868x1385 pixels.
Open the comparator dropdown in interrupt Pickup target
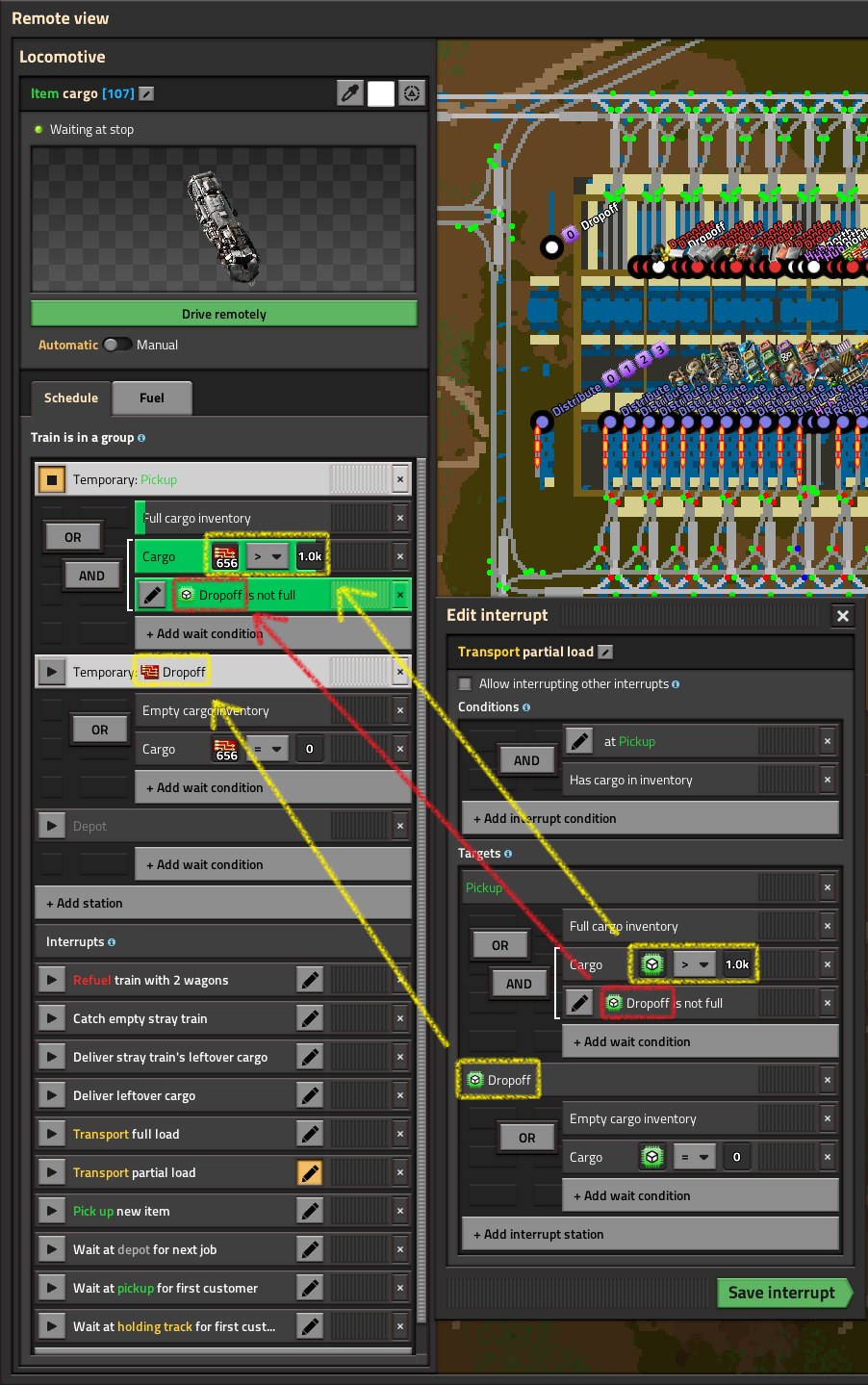tap(694, 964)
